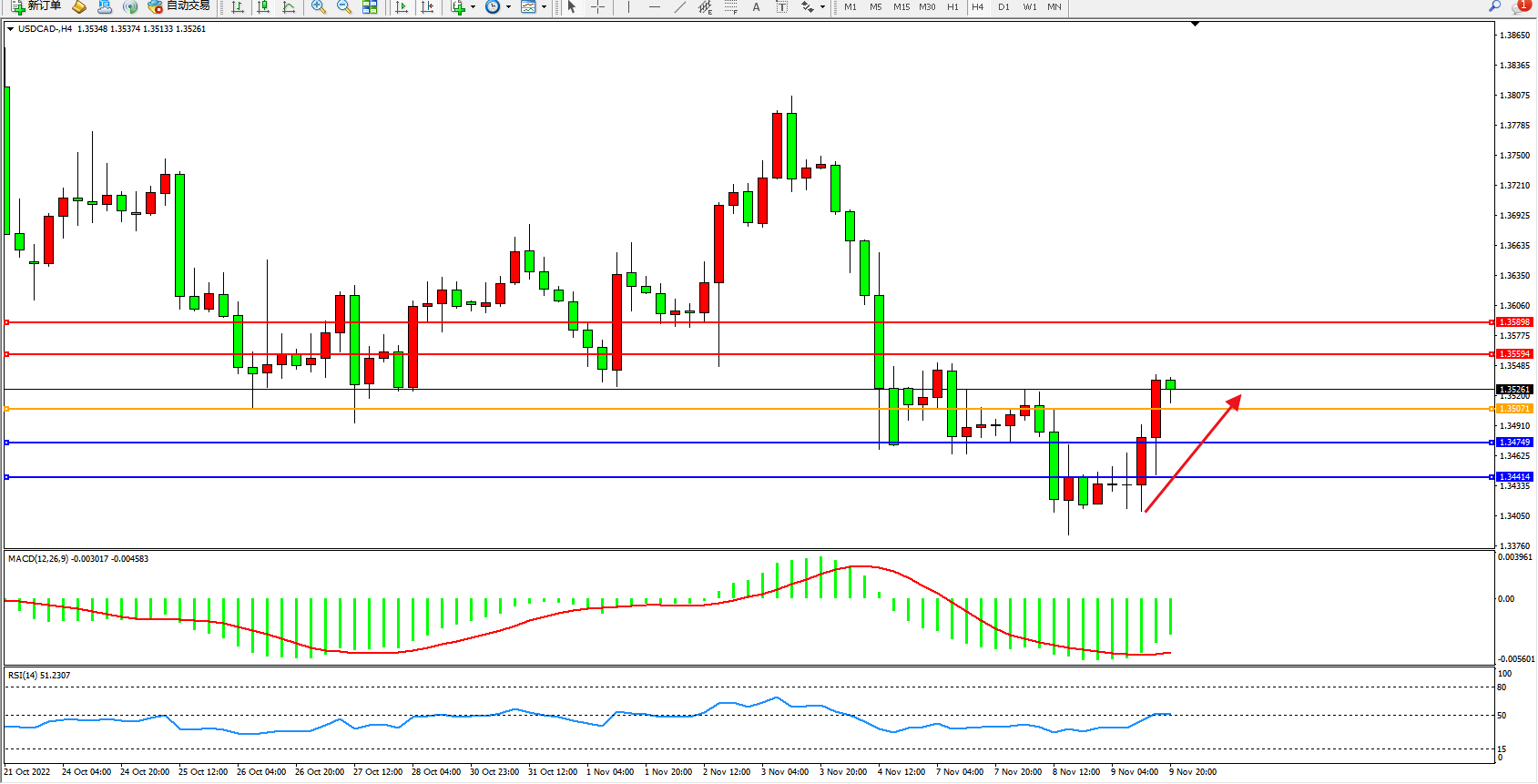Zoom out of the chart
Image resolution: width=1538 pixels, height=784 pixels.
(344, 7)
